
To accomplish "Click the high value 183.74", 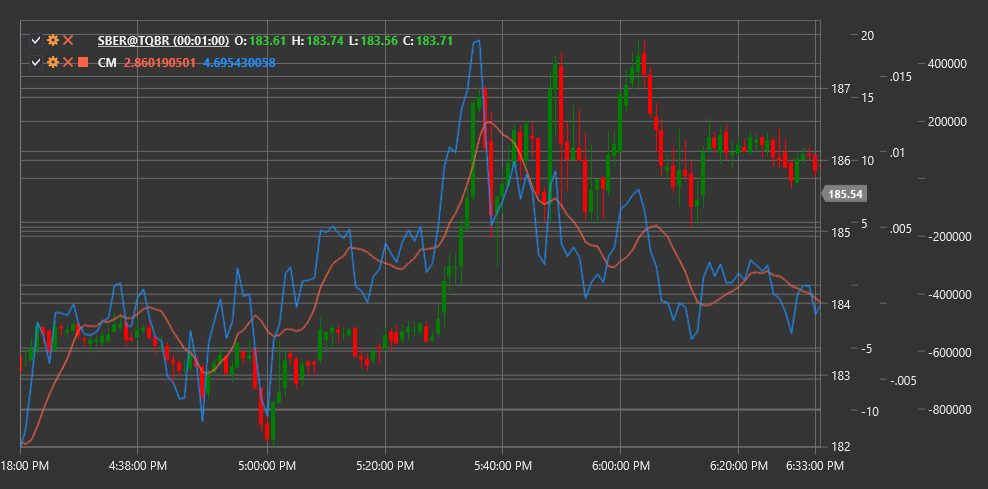I will pos(326,41).
